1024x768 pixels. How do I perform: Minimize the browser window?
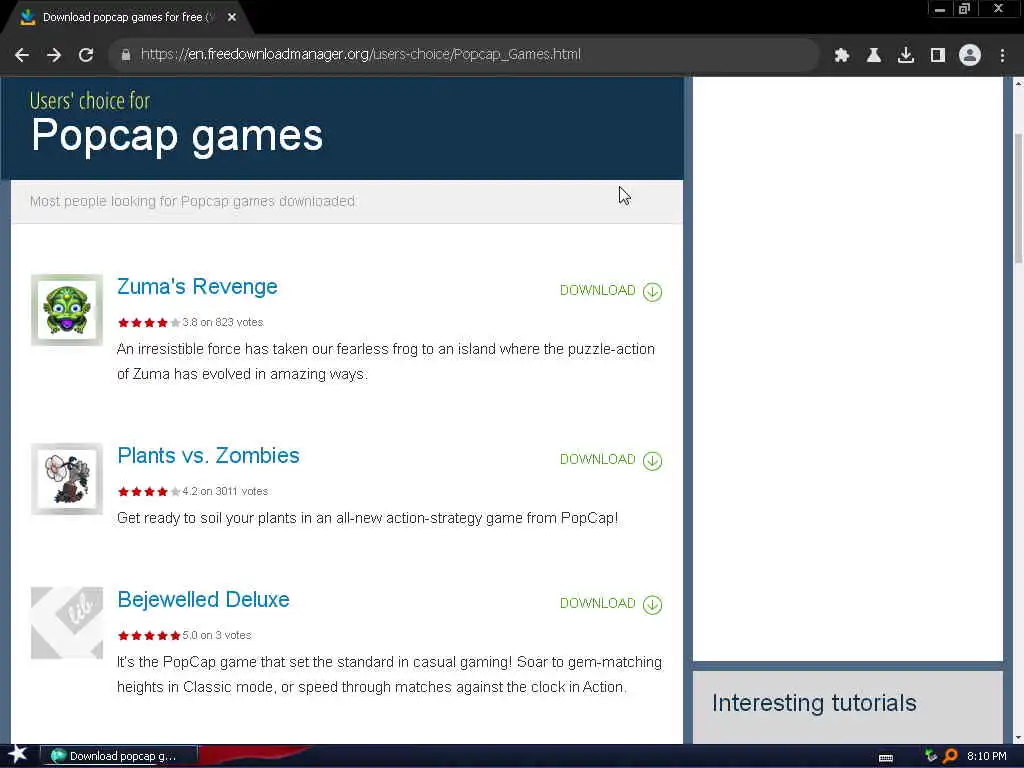pyautogui.click(x=940, y=9)
